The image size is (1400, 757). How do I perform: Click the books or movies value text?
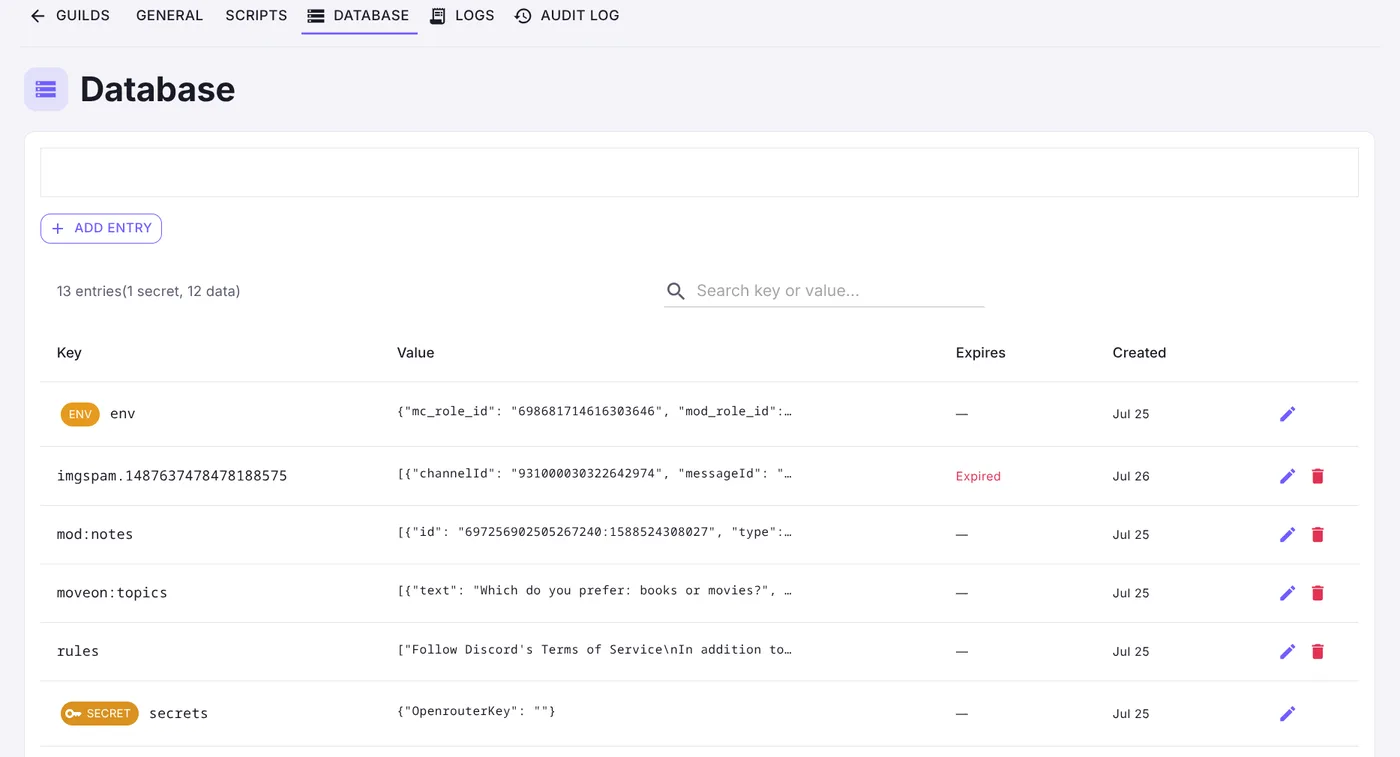pyautogui.click(x=594, y=591)
